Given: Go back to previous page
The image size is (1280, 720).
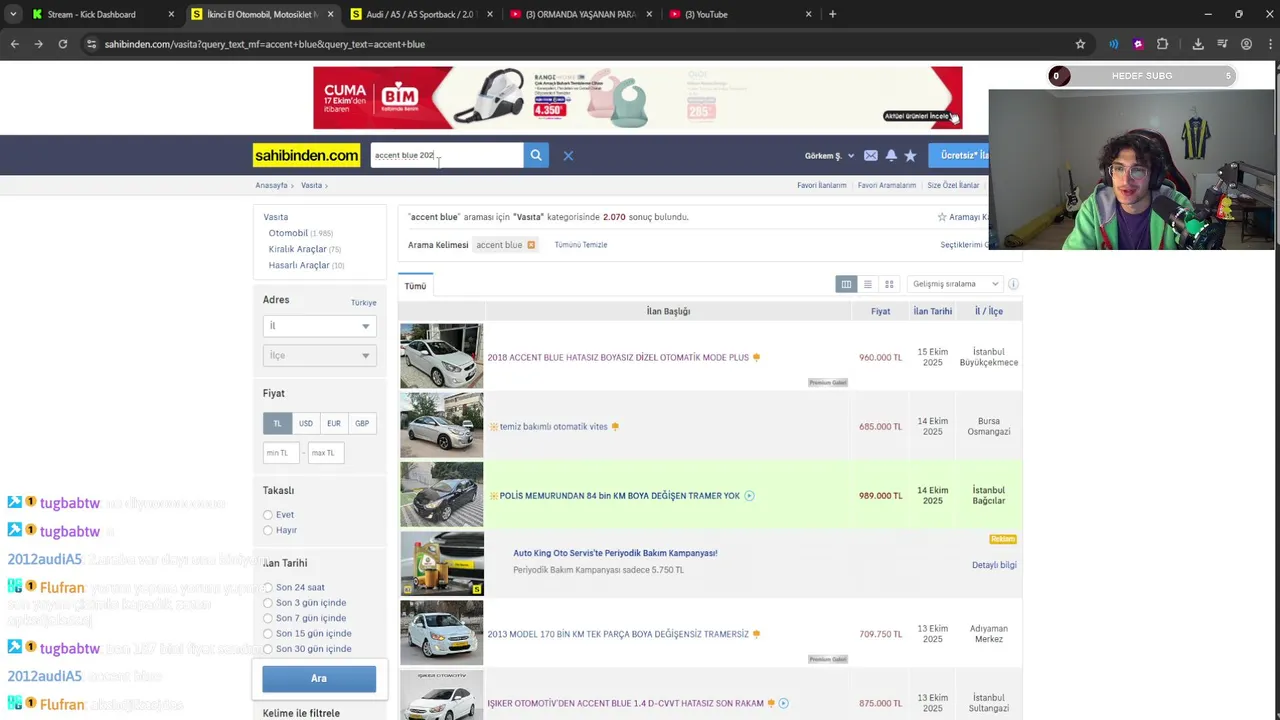Looking at the screenshot, I should [x=14, y=44].
